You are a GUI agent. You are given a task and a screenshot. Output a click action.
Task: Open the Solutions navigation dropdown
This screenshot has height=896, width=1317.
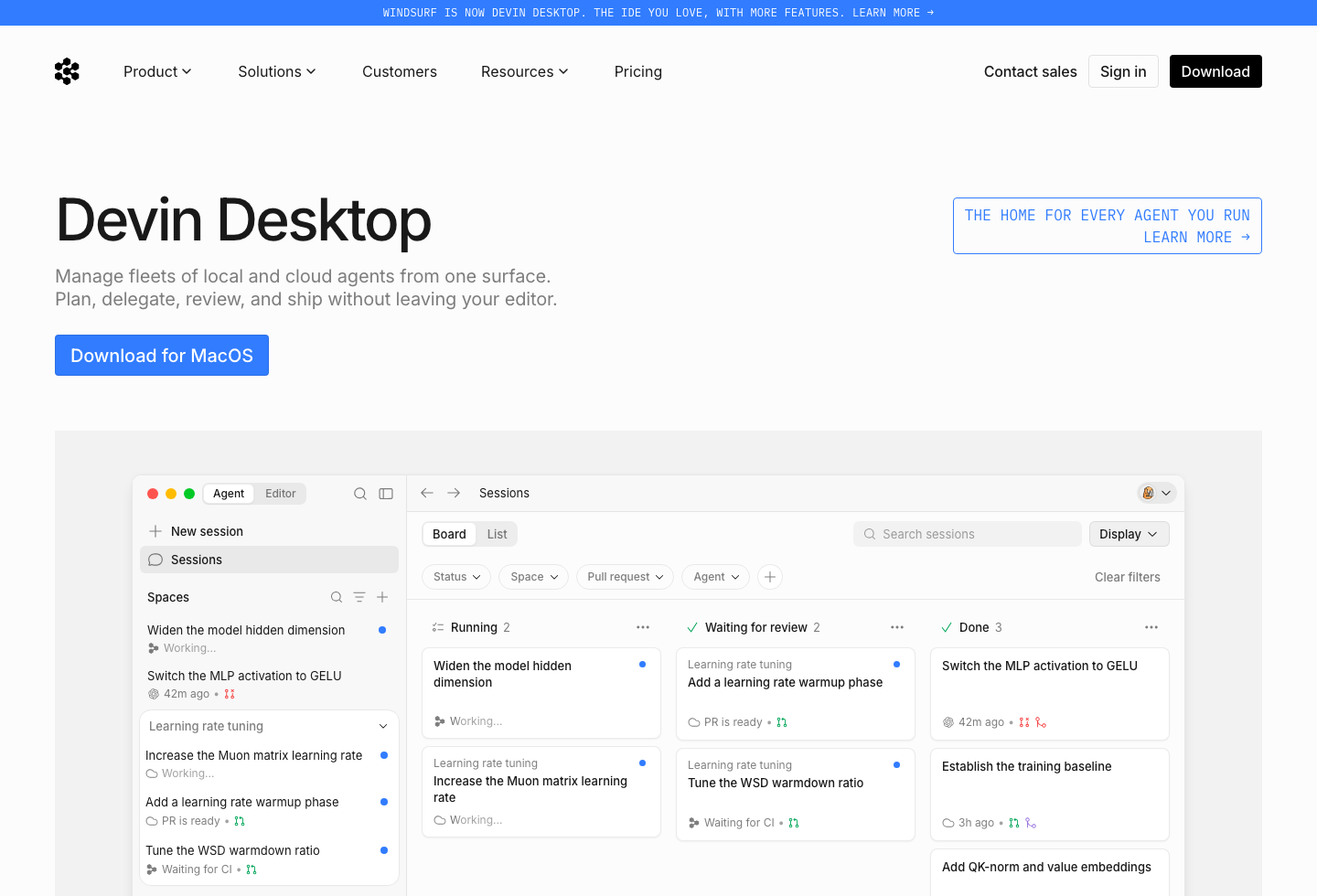(x=277, y=71)
